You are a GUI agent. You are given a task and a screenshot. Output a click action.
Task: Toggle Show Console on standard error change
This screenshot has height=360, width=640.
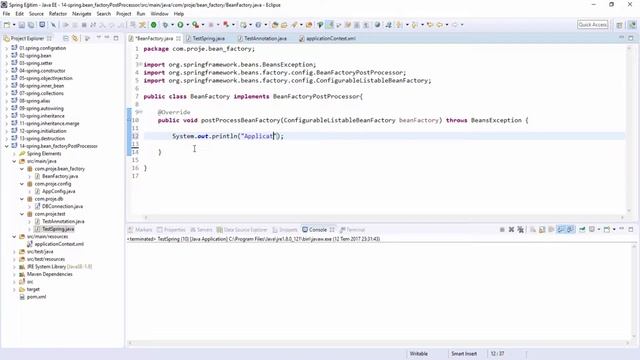[570, 229]
